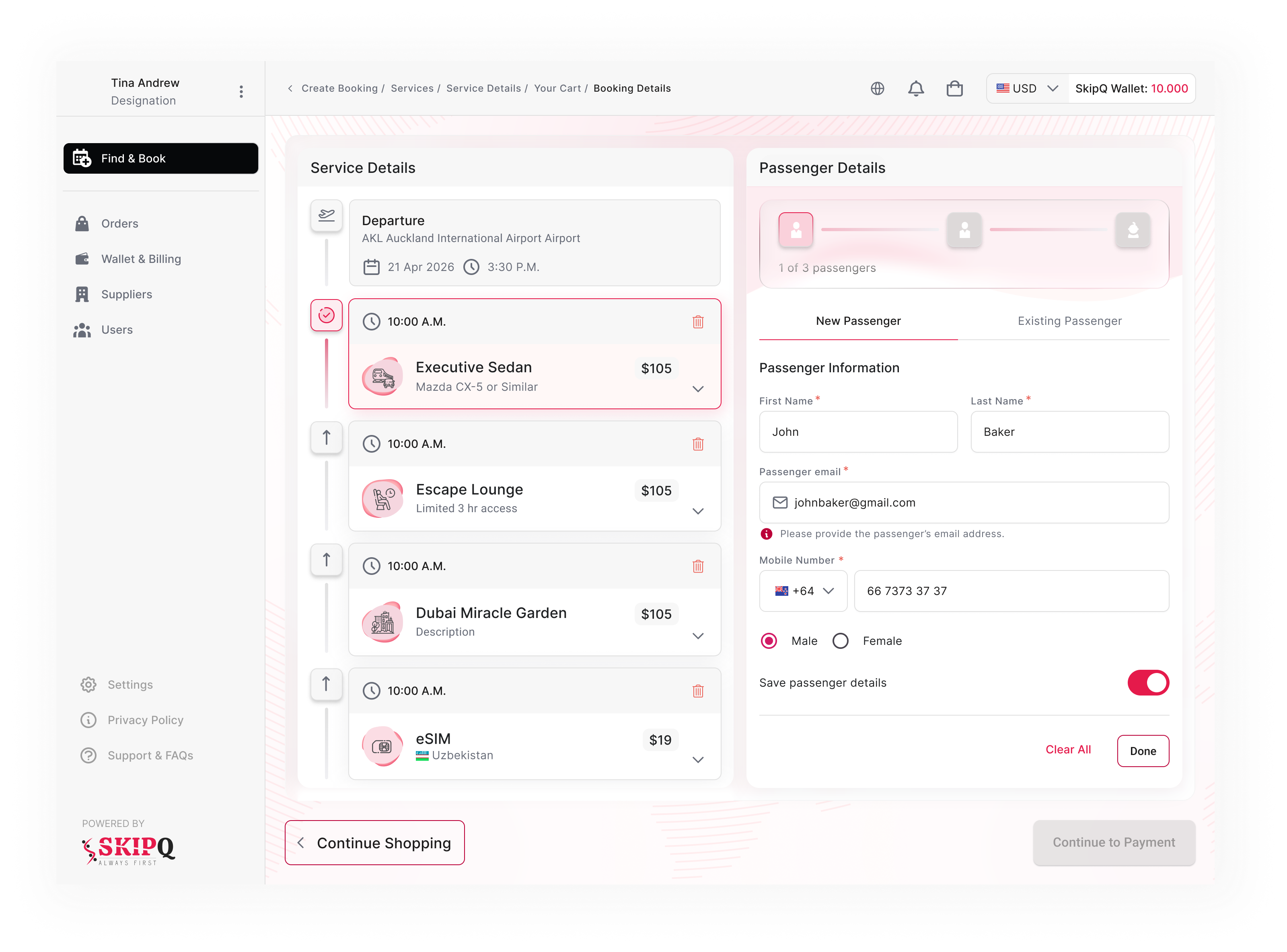Click the Done button
Screen dimensions: 1287x952
pyautogui.click(x=1143, y=750)
